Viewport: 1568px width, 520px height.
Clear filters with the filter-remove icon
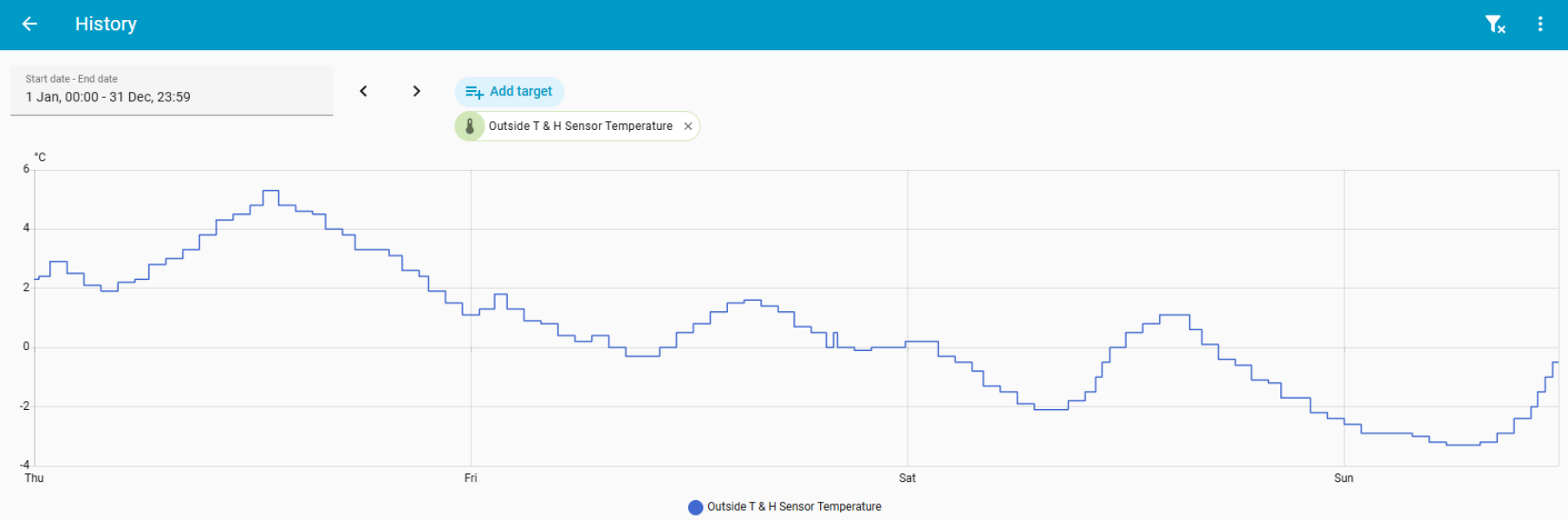click(x=1495, y=24)
